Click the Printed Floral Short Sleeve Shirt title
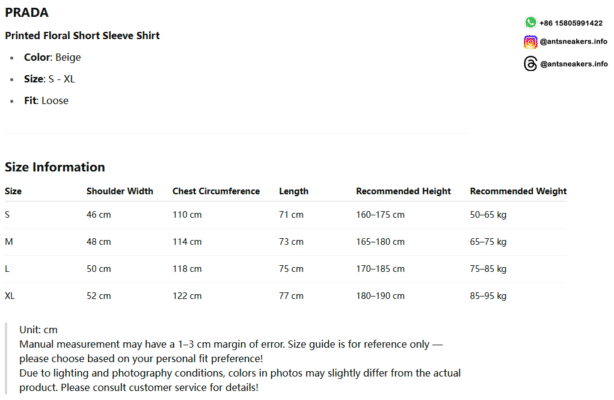Screen dimensions: 614x400 pyautogui.click(x=82, y=36)
